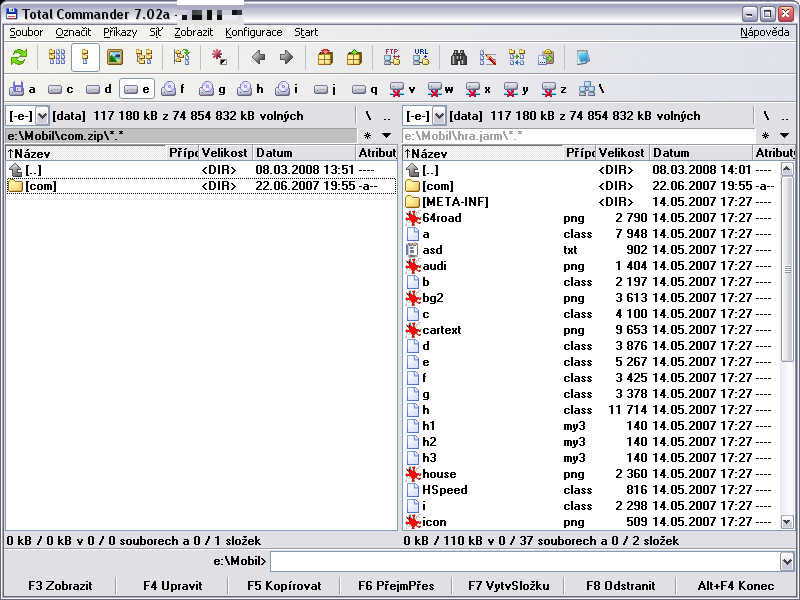Screen dimensions: 800x600
Task: Open the directory tree view icon
Action: tap(144, 57)
